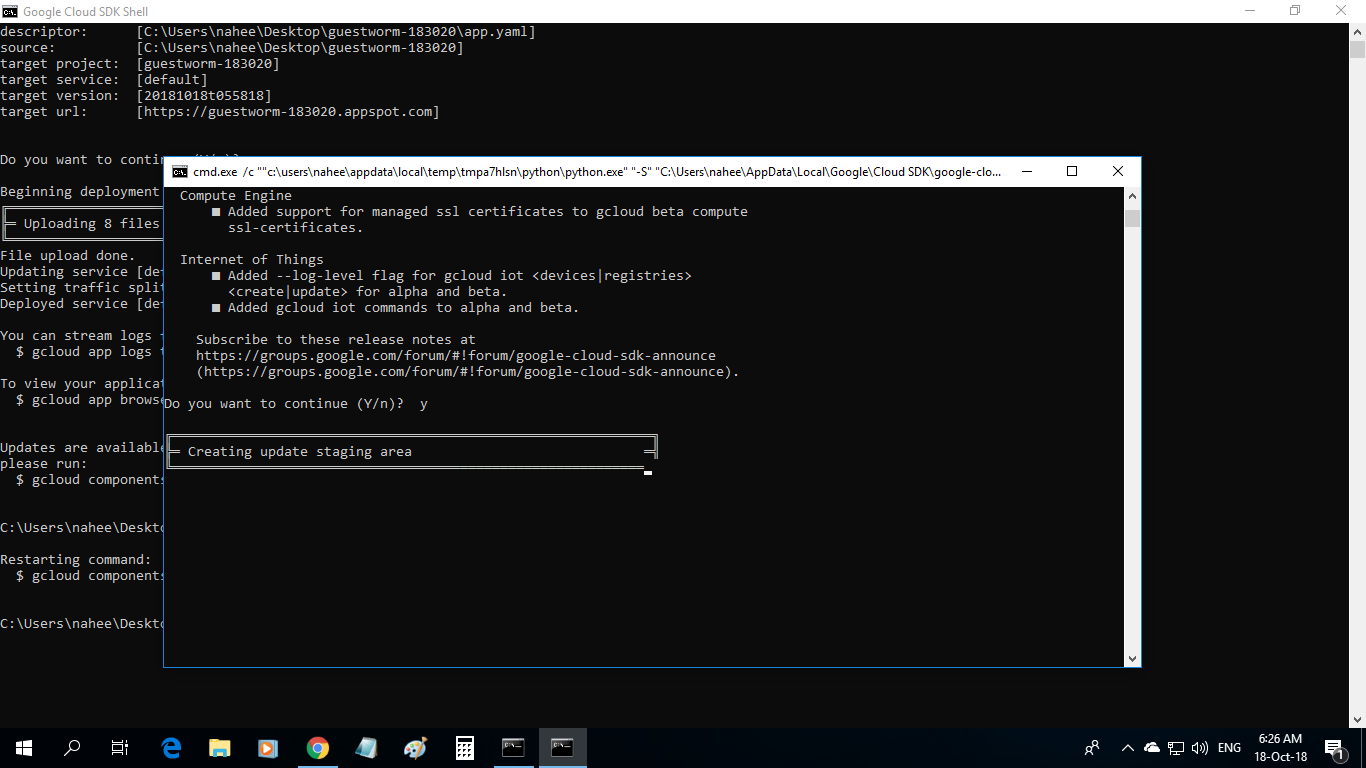Click the 'Compute Engine' heading in cmd.exe
The height and width of the screenshot is (768, 1366).
coord(236,196)
